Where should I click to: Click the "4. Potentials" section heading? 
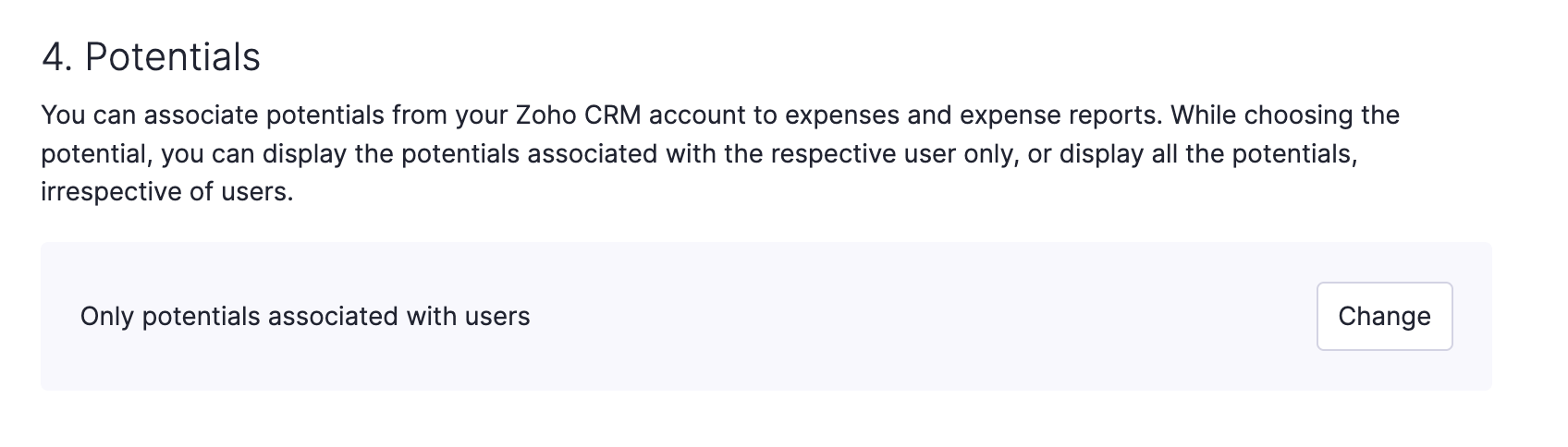pyautogui.click(x=151, y=57)
